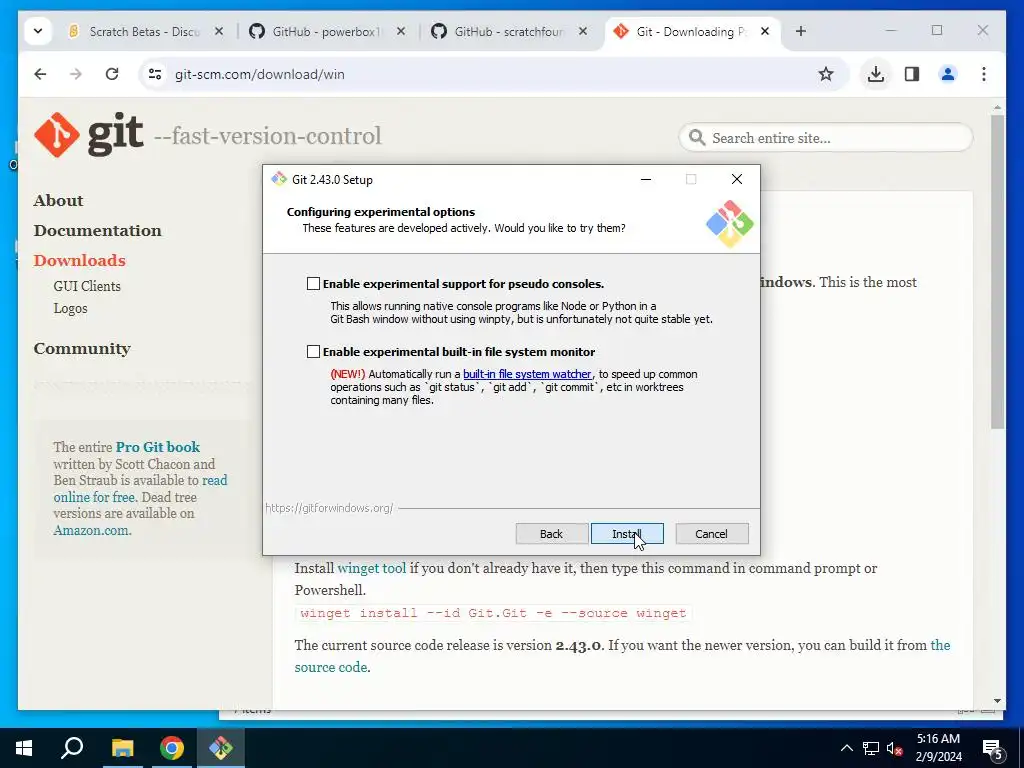Open the Community section link
1024x768 pixels.
pyautogui.click(x=82, y=349)
